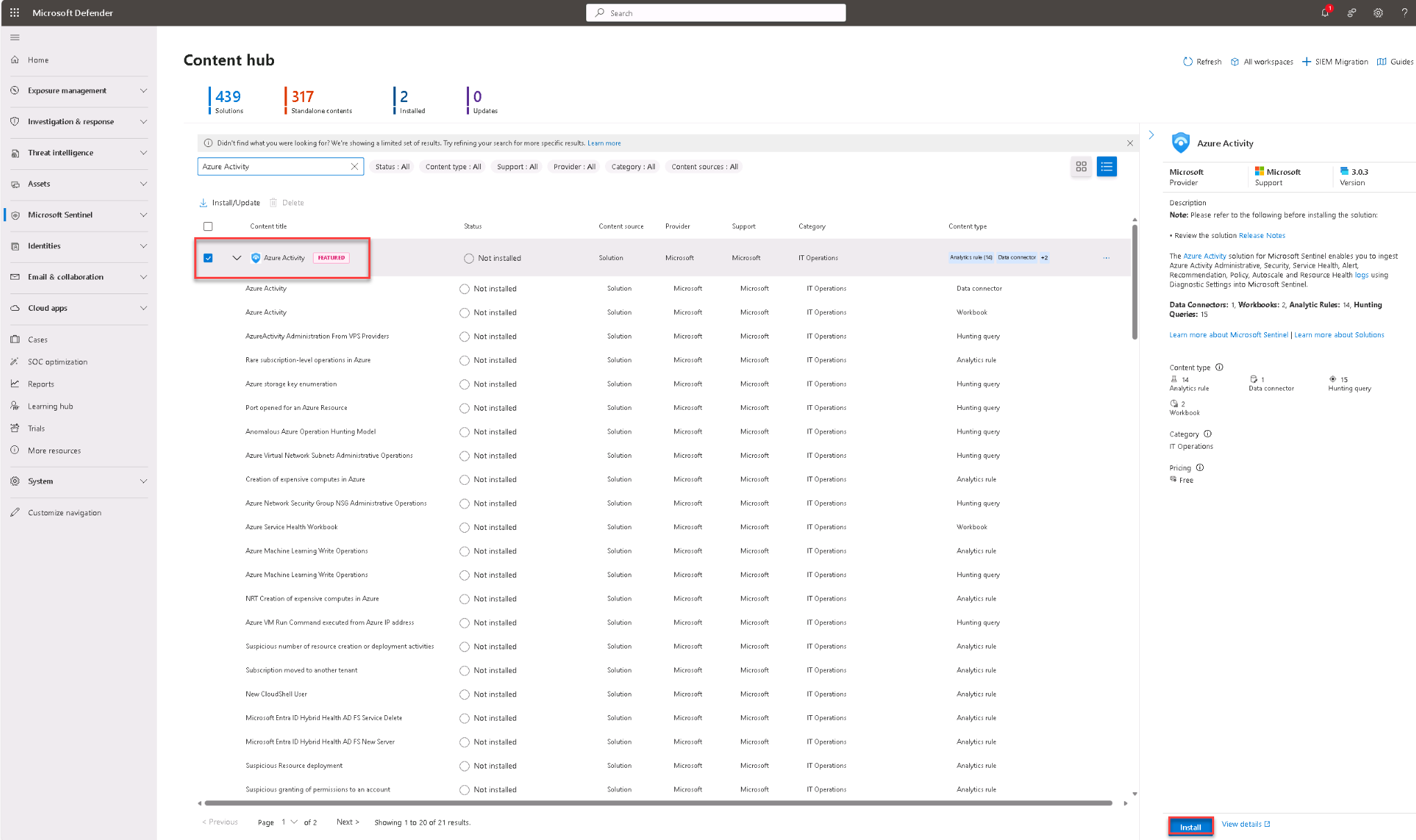Image resolution: width=1416 pixels, height=840 pixels.
Task: Tick the select-all header checkbox
Action: [x=208, y=227]
